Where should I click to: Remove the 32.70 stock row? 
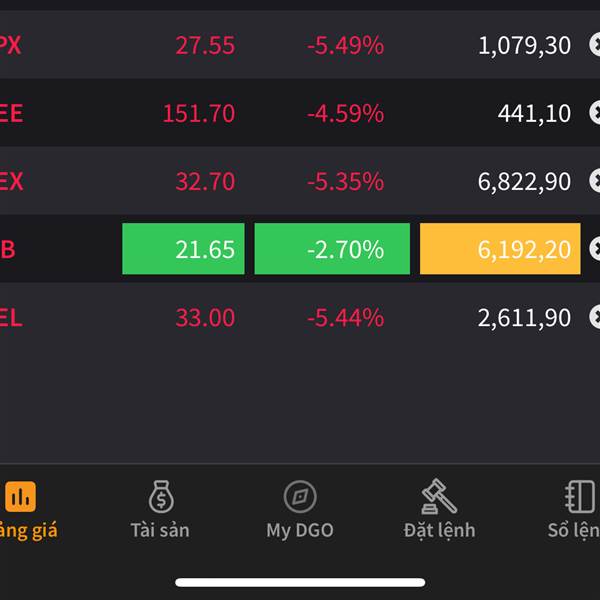pos(595,181)
